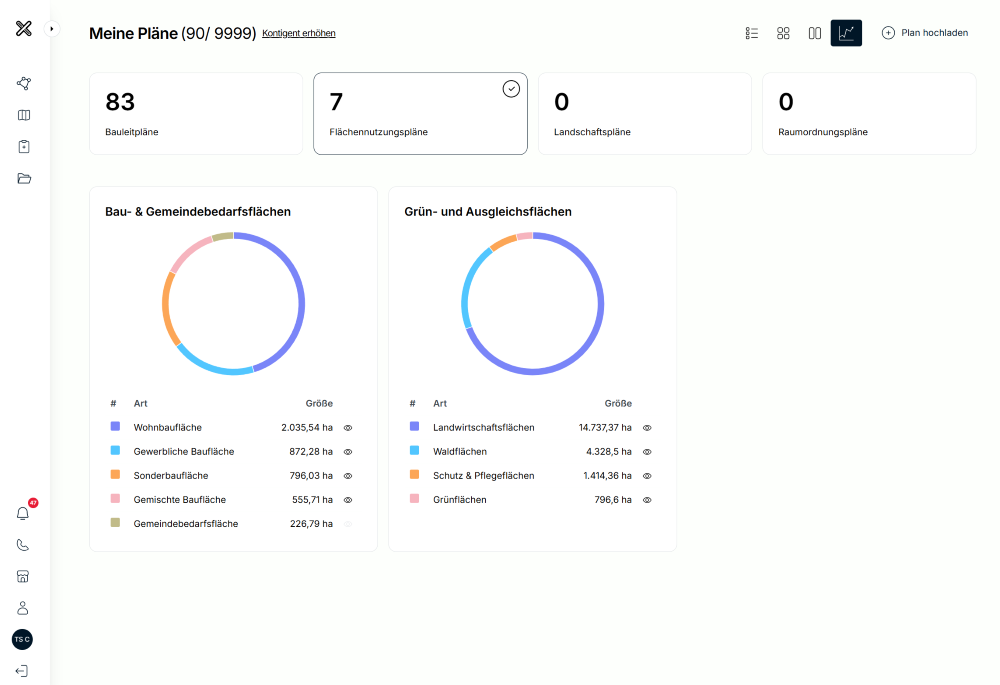Click the Grünflächen pink swatch
Viewport: 1000px width, 685px height.
pos(415,498)
